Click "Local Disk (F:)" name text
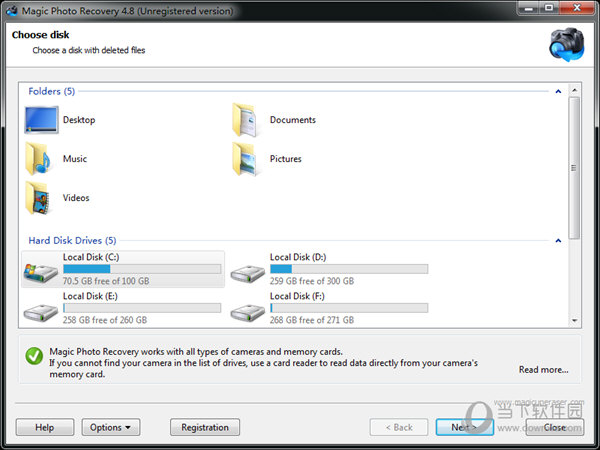Screen dimensions: 600x450 [297, 296]
